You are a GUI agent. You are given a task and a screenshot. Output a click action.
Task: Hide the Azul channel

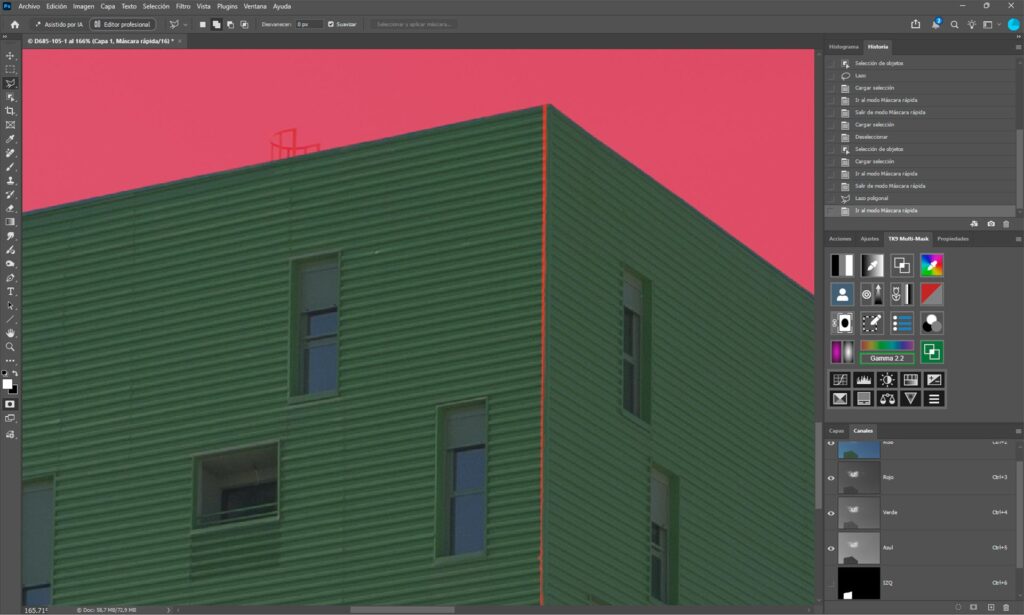(x=831, y=548)
